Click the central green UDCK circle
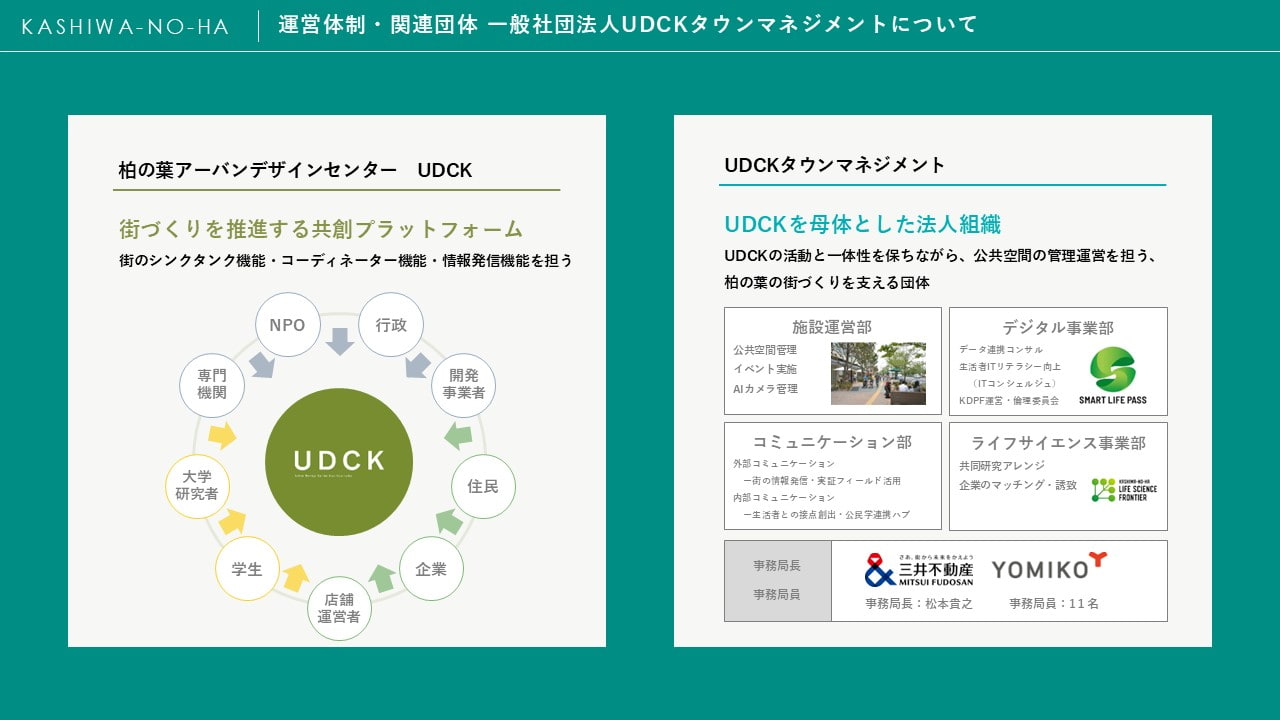Viewport: 1280px width, 720px height. tap(339, 461)
